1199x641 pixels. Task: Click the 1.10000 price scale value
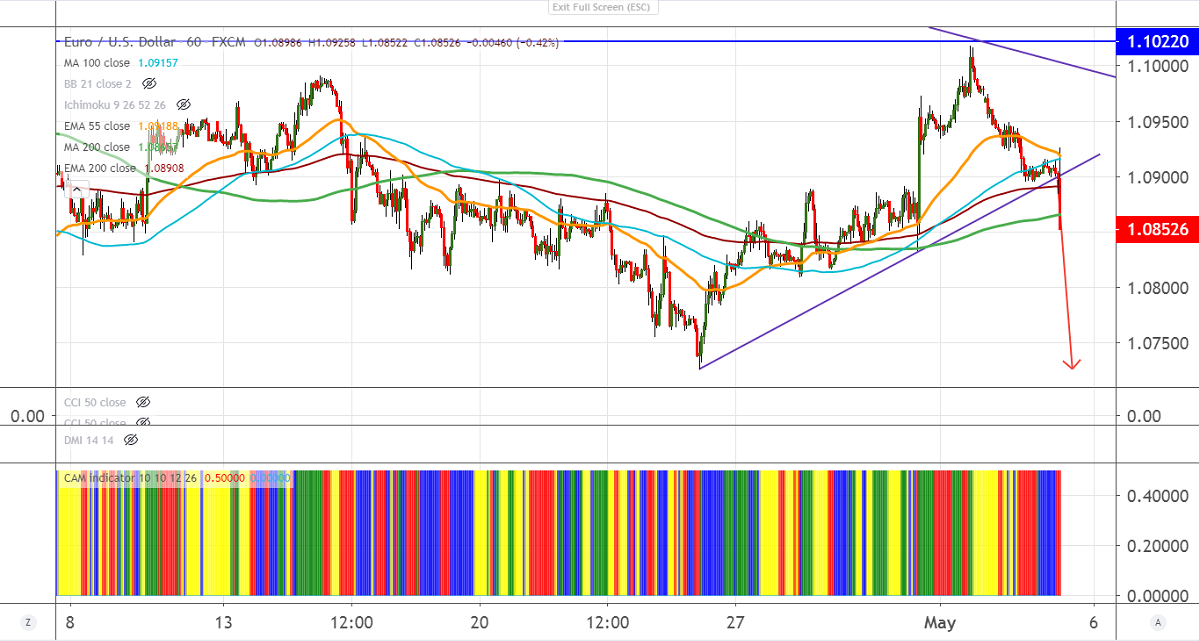click(1158, 66)
